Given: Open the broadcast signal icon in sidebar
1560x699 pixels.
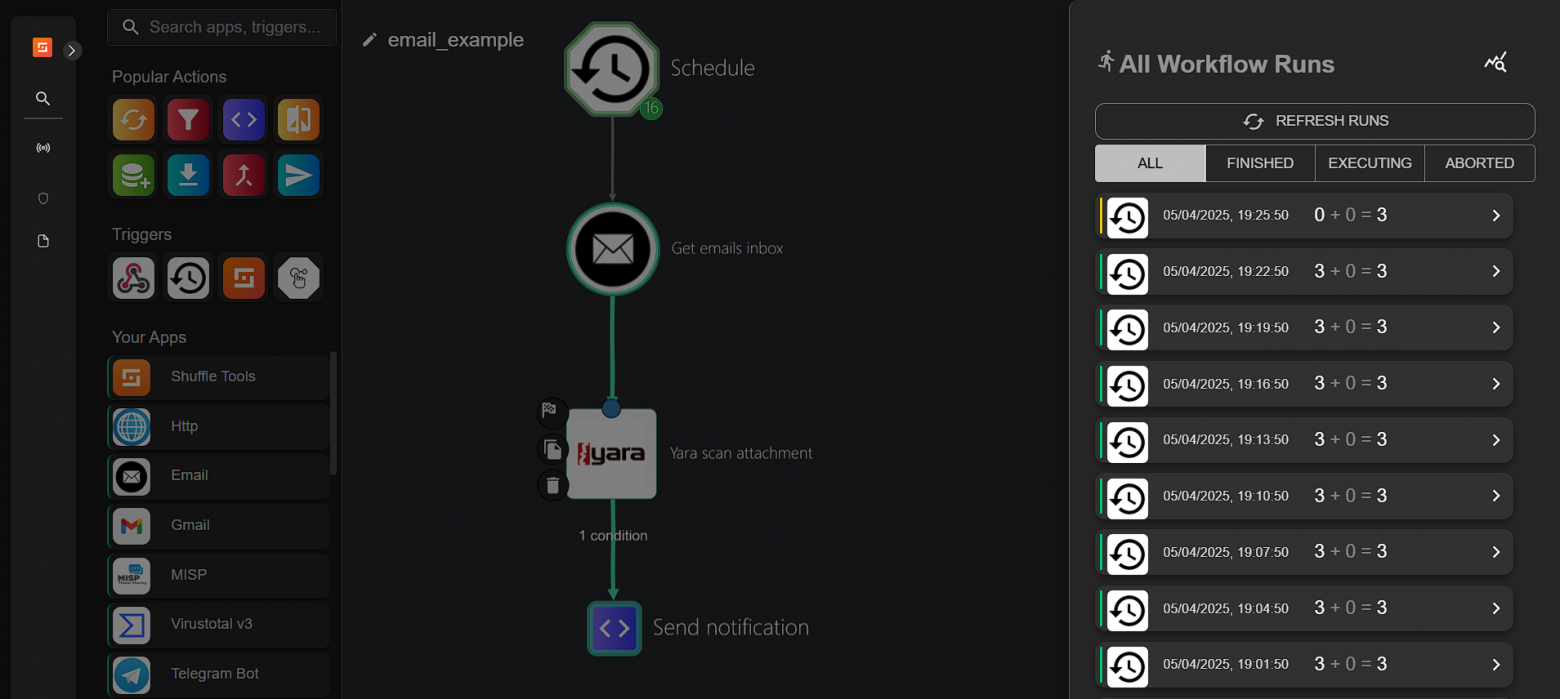Looking at the screenshot, I should (42, 148).
